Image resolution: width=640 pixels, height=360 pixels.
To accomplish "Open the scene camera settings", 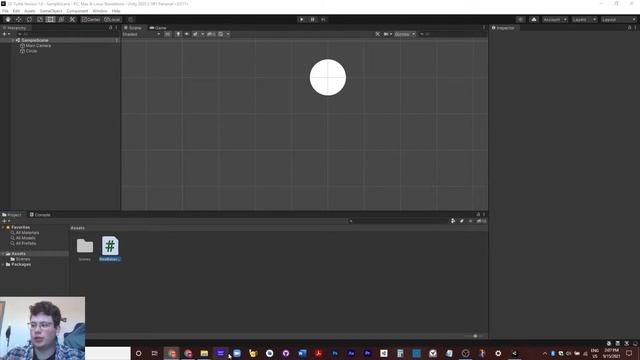I will point(387,34).
